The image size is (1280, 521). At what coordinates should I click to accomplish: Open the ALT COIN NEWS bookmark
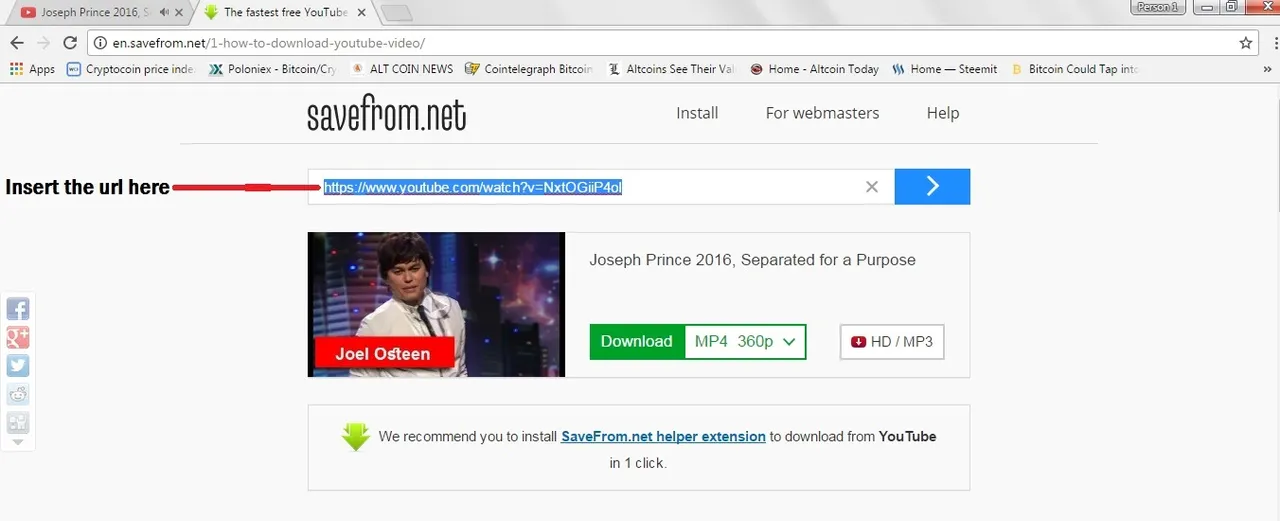[402, 69]
